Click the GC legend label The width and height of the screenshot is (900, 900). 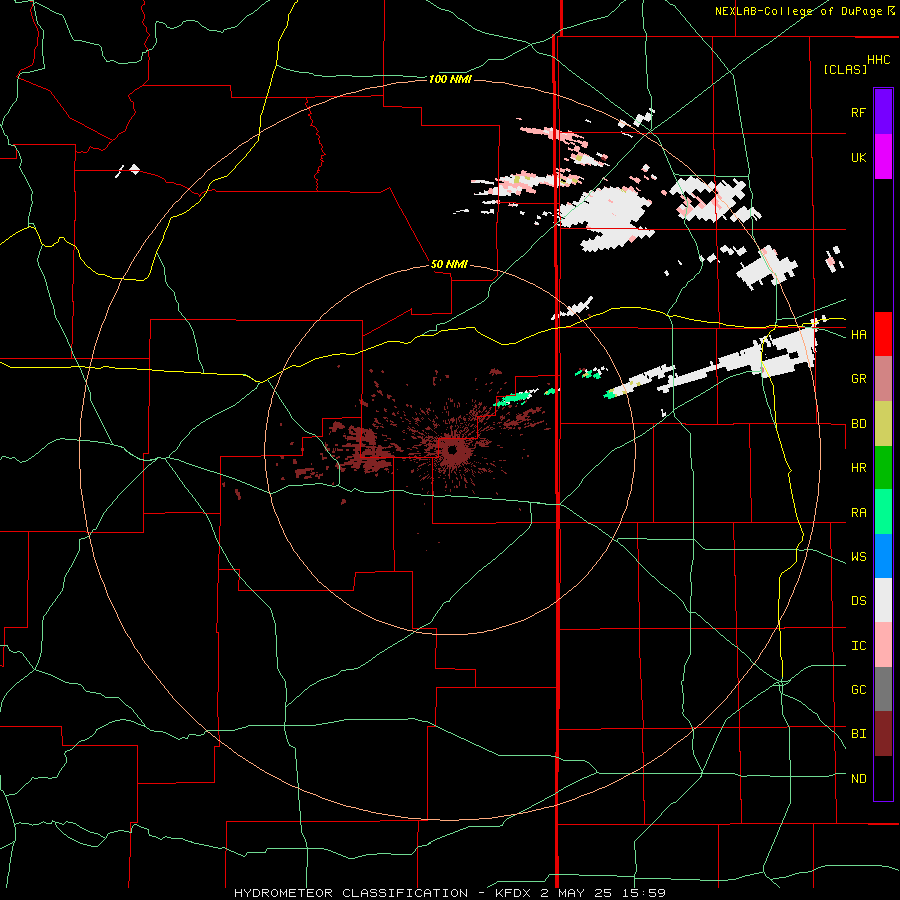(858, 690)
